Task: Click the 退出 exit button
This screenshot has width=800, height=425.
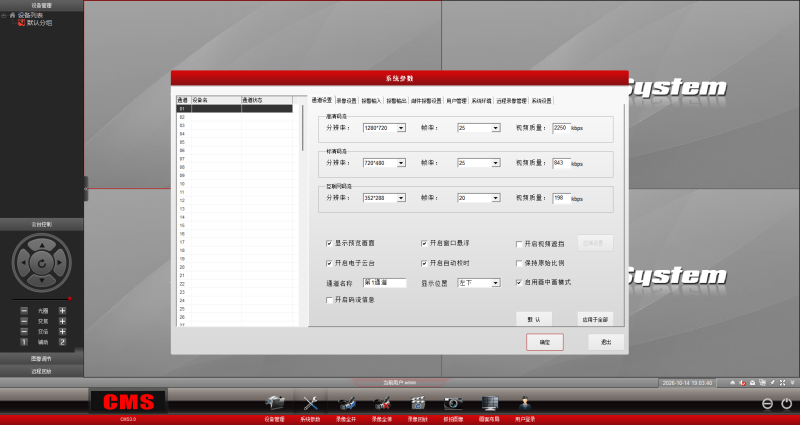Action: 606,342
